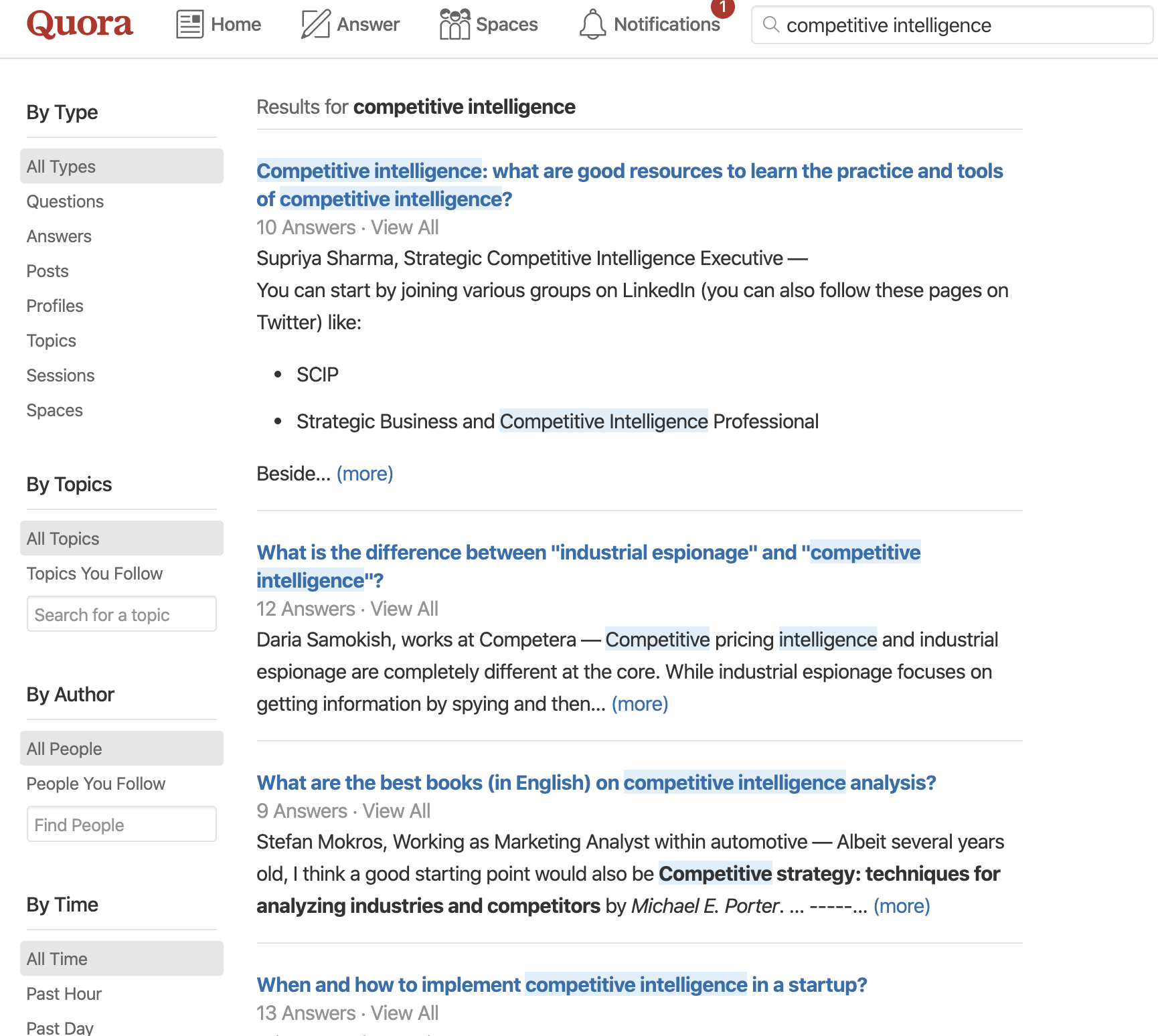Click the search magnifier icon
Screen dimensions: 1158x1036
click(771, 25)
